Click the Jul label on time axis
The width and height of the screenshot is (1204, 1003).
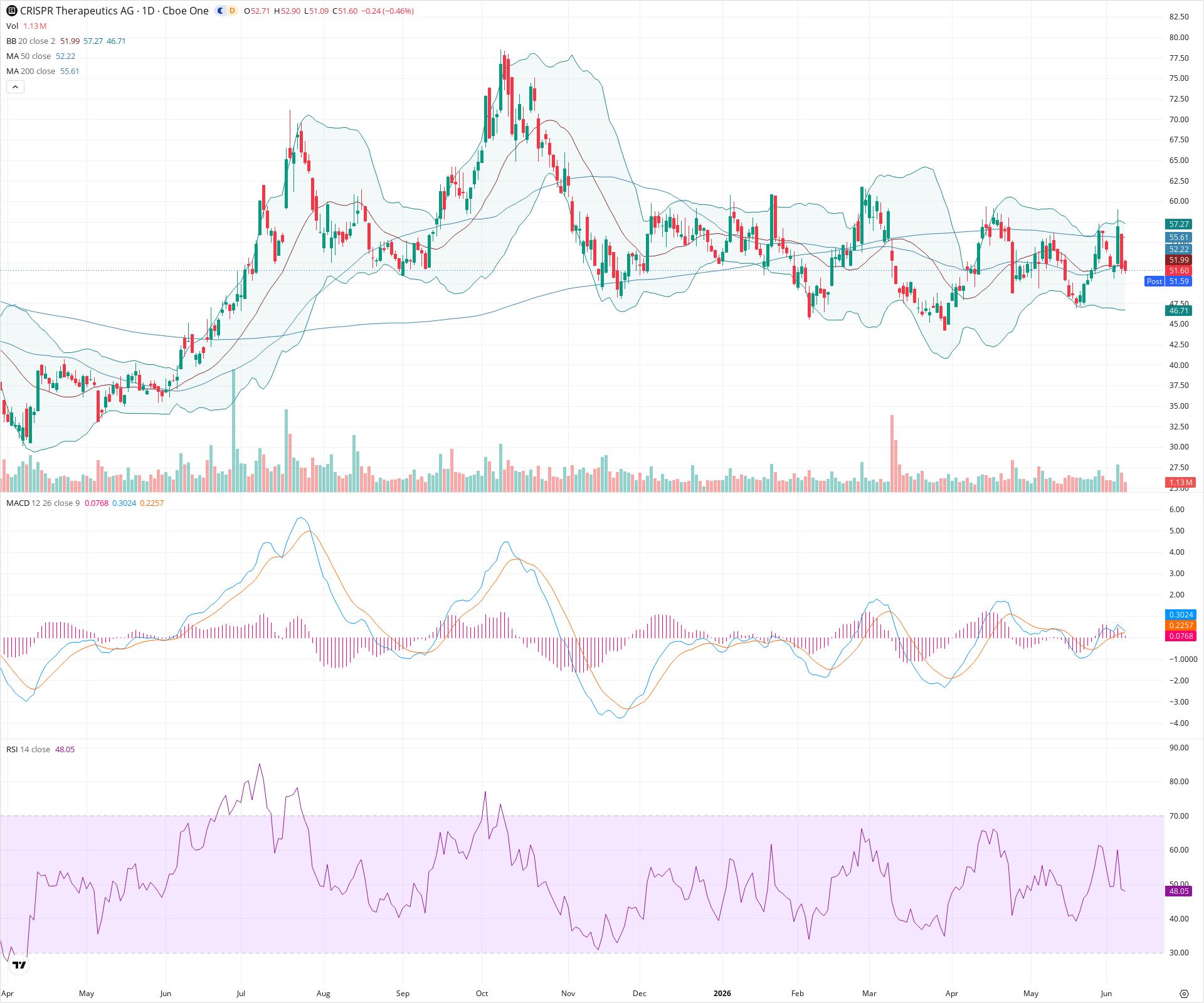click(x=241, y=993)
